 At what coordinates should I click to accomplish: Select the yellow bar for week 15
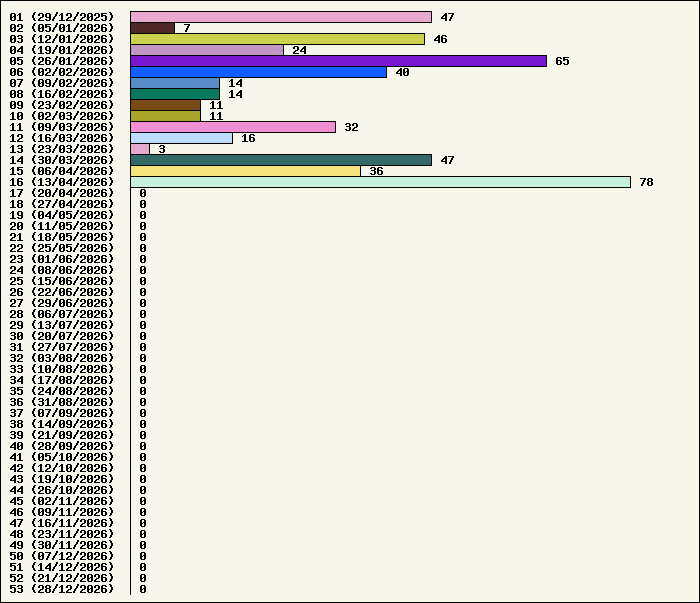point(245,171)
